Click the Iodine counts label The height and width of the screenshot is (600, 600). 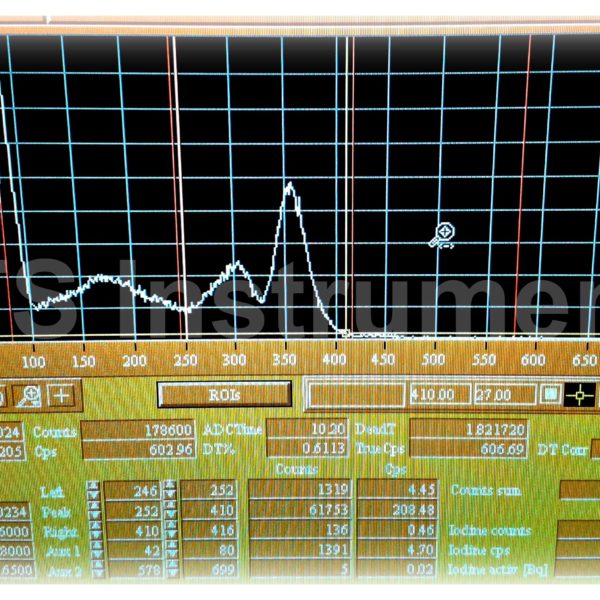click(x=490, y=530)
